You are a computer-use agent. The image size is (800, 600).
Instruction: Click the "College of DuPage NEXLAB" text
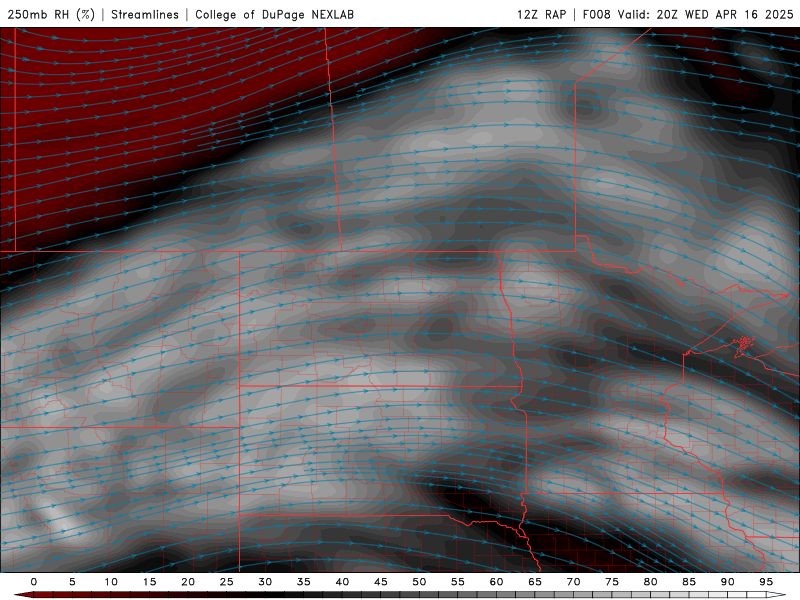[274, 14]
